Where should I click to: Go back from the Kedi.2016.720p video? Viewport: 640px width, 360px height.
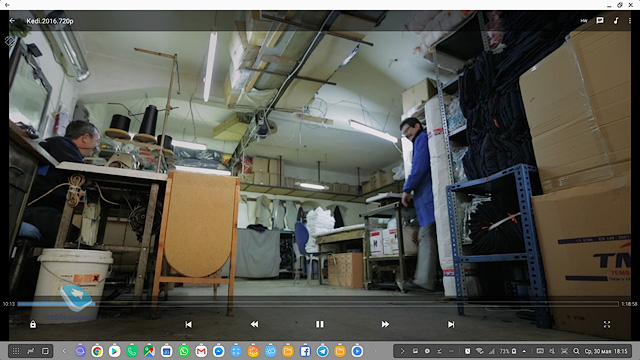pos(12,20)
